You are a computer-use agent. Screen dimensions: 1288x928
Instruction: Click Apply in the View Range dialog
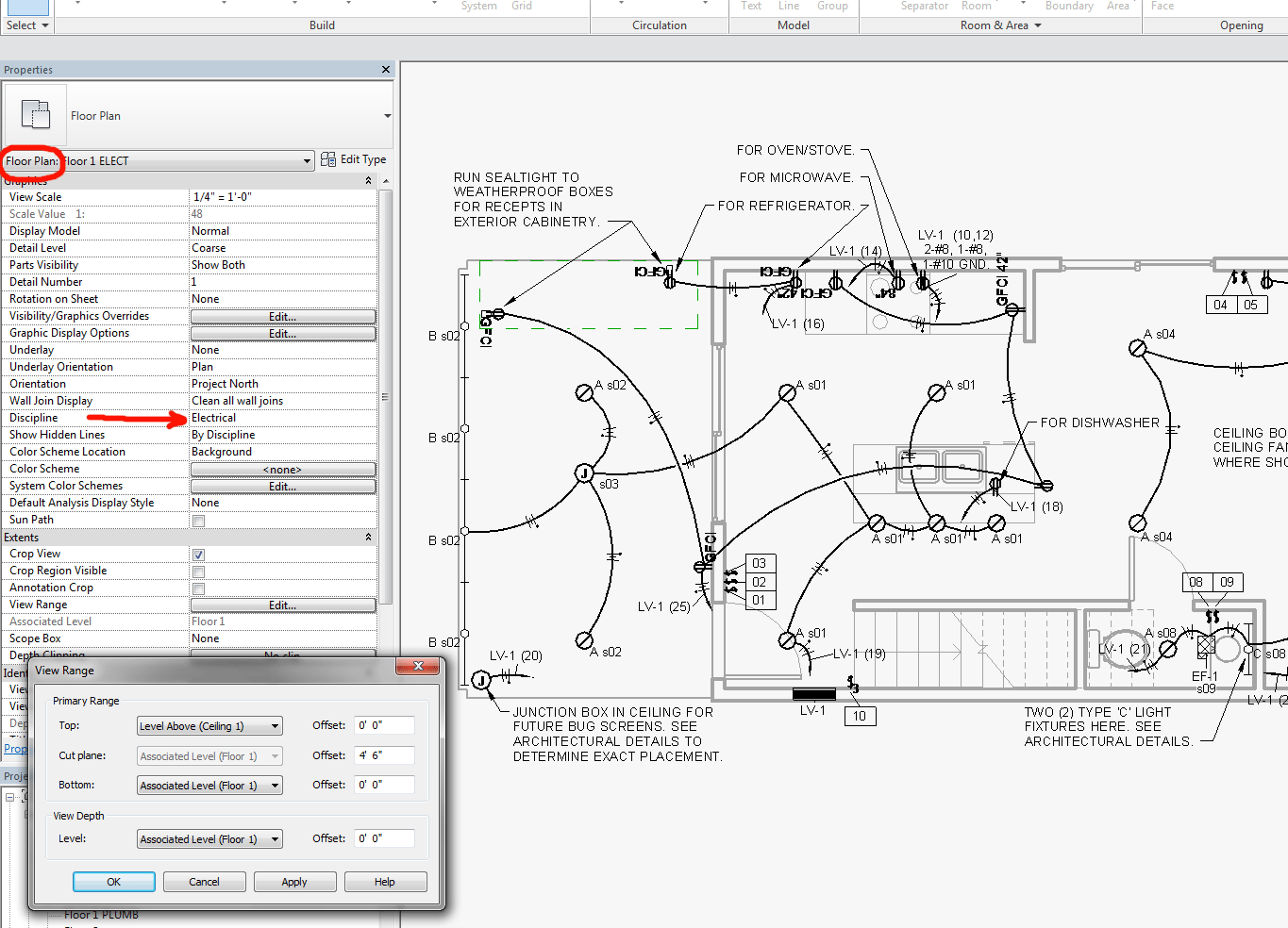click(294, 882)
